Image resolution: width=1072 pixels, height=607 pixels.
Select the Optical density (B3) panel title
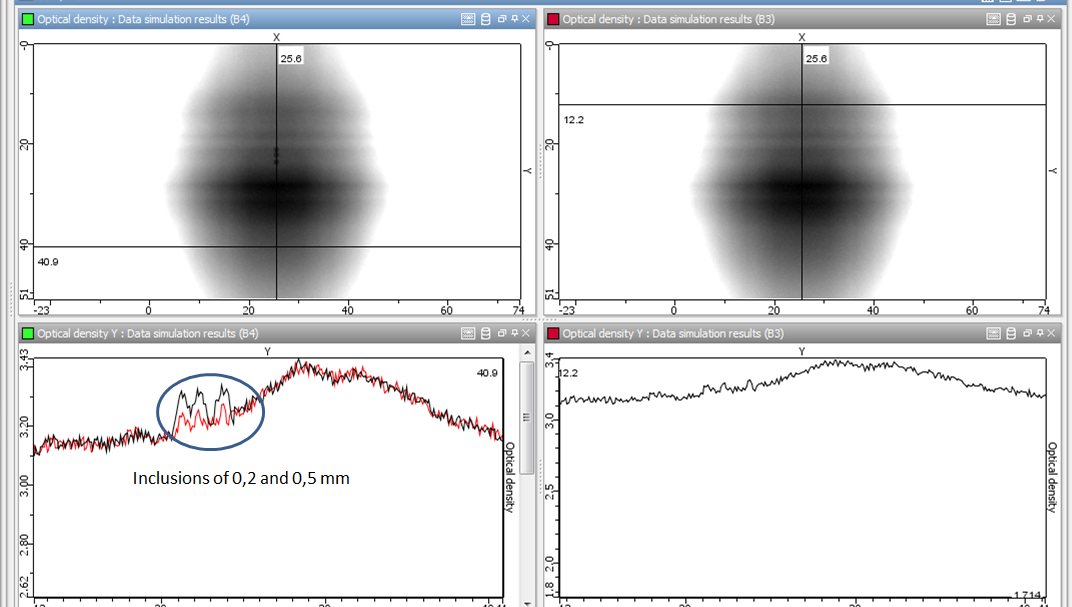669,19
